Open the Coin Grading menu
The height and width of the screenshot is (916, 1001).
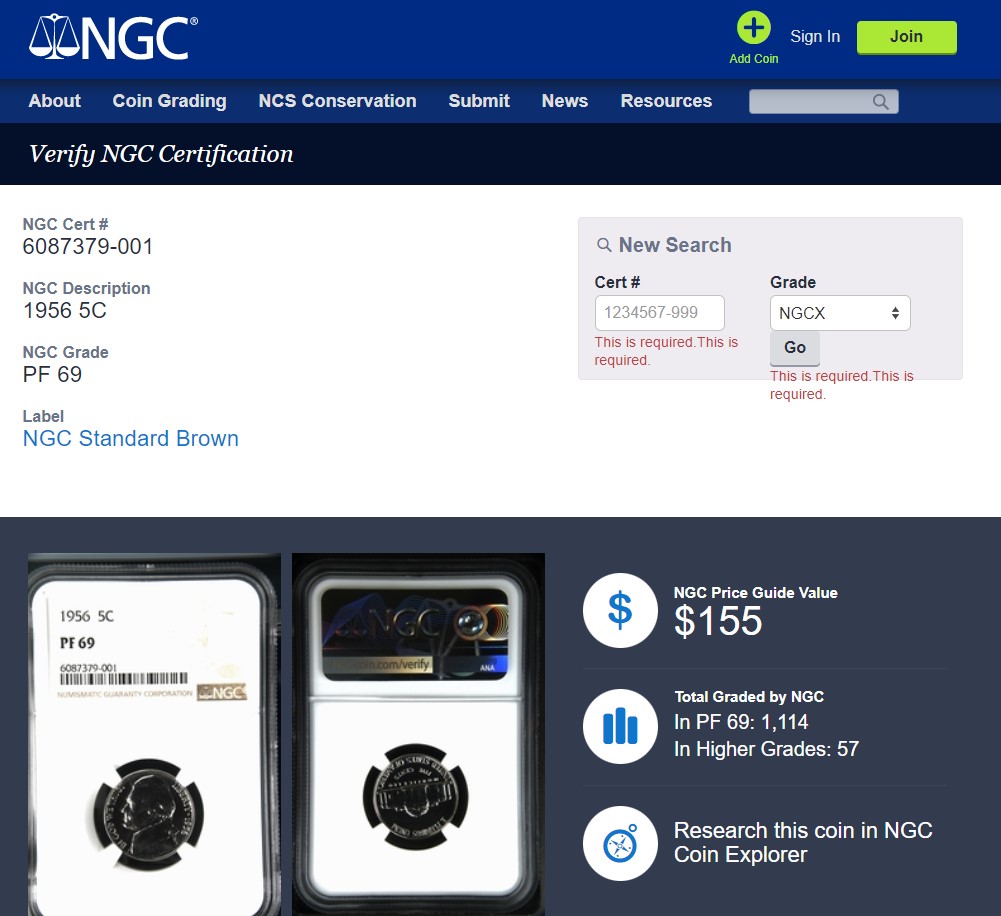click(169, 101)
